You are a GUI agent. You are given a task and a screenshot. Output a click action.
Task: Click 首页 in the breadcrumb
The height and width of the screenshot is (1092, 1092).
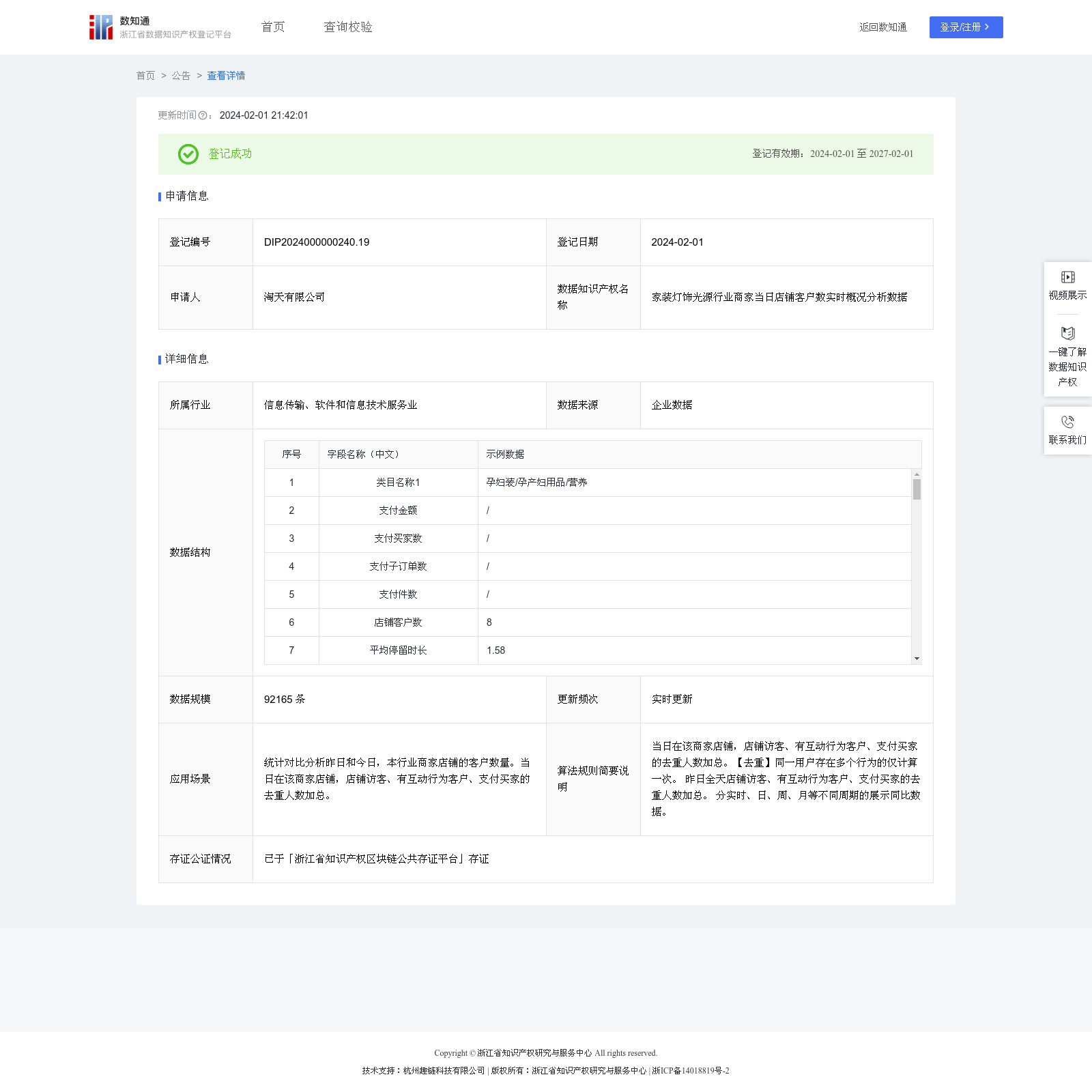pyautogui.click(x=145, y=76)
